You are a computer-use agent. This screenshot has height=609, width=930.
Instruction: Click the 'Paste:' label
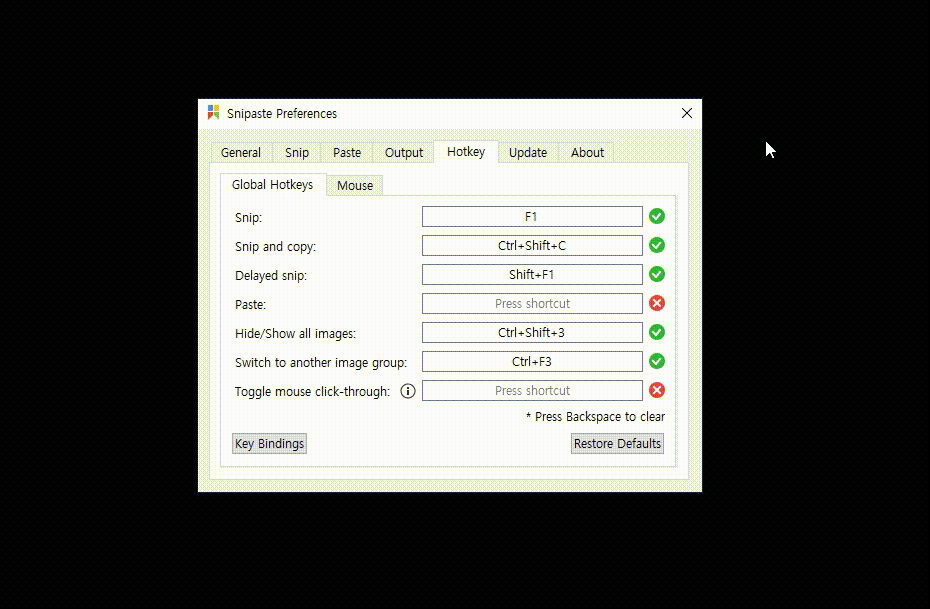pos(250,305)
